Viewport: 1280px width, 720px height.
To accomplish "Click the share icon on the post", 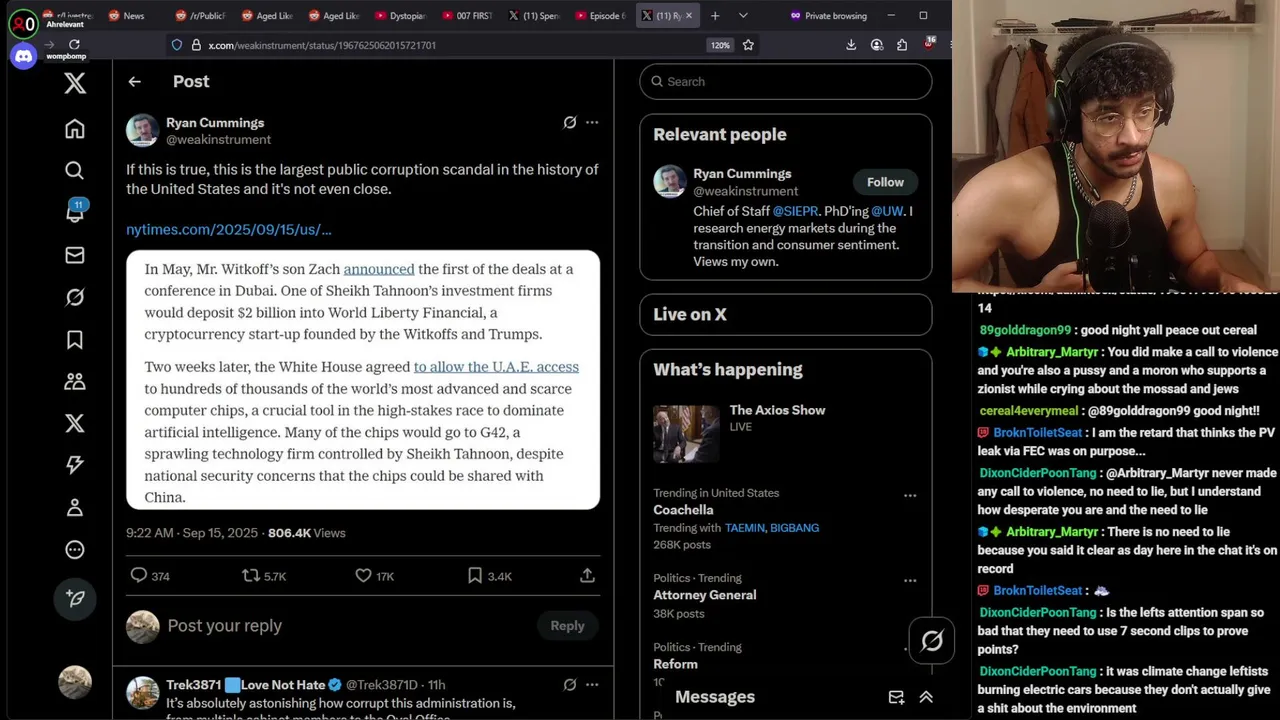I will (588, 575).
